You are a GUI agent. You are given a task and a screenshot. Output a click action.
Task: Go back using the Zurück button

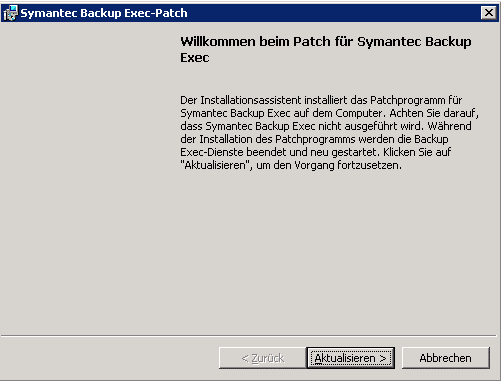(263, 358)
